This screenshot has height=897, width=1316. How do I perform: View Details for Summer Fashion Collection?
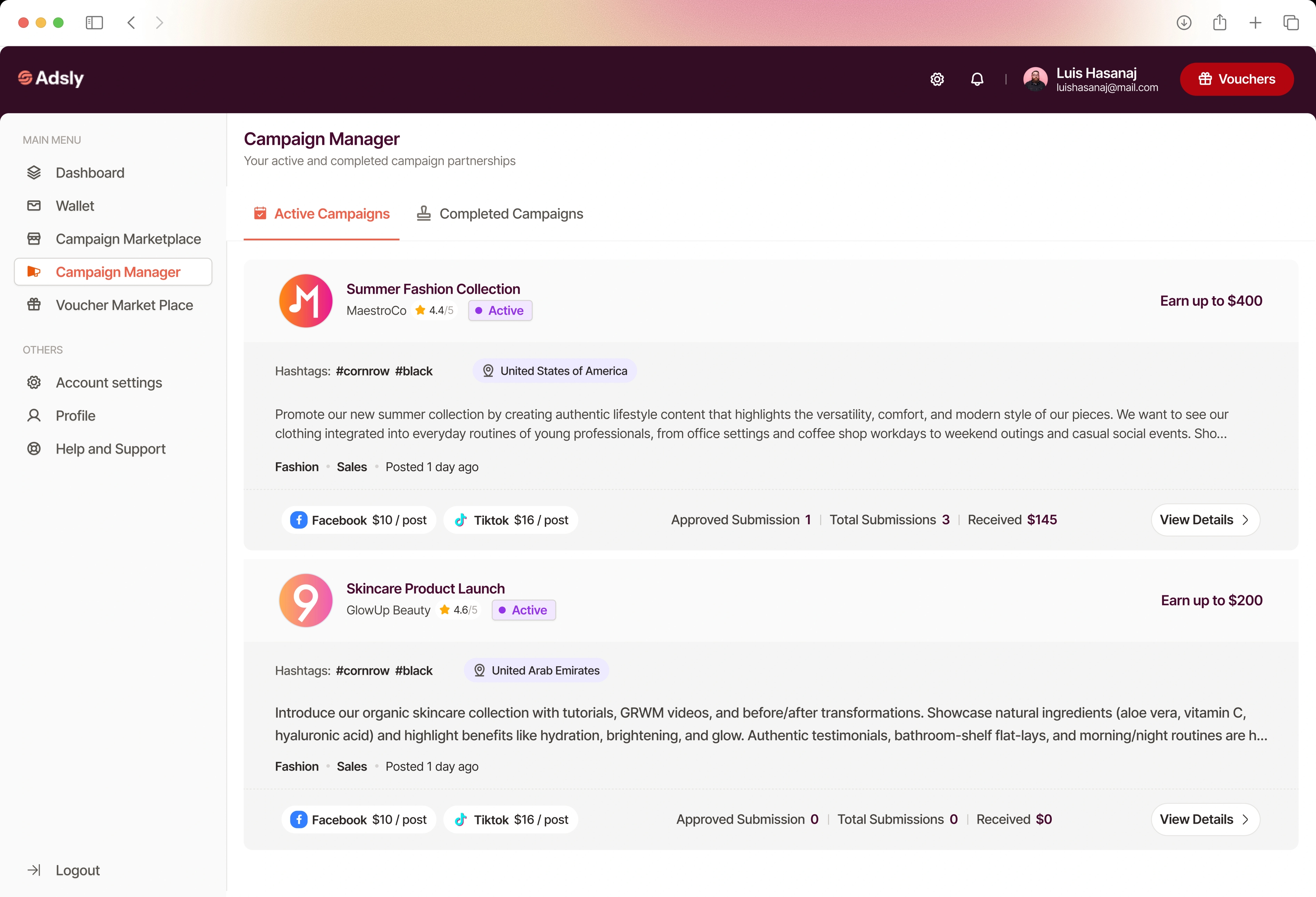tap(1205, 519)
